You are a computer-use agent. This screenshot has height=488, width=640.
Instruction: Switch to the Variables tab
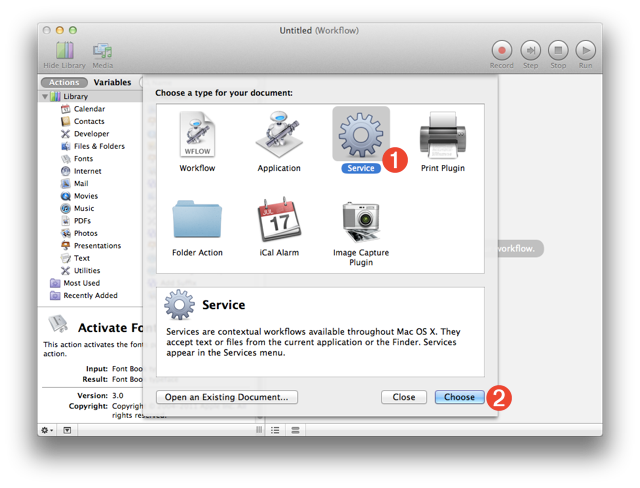tap(112, 82)
